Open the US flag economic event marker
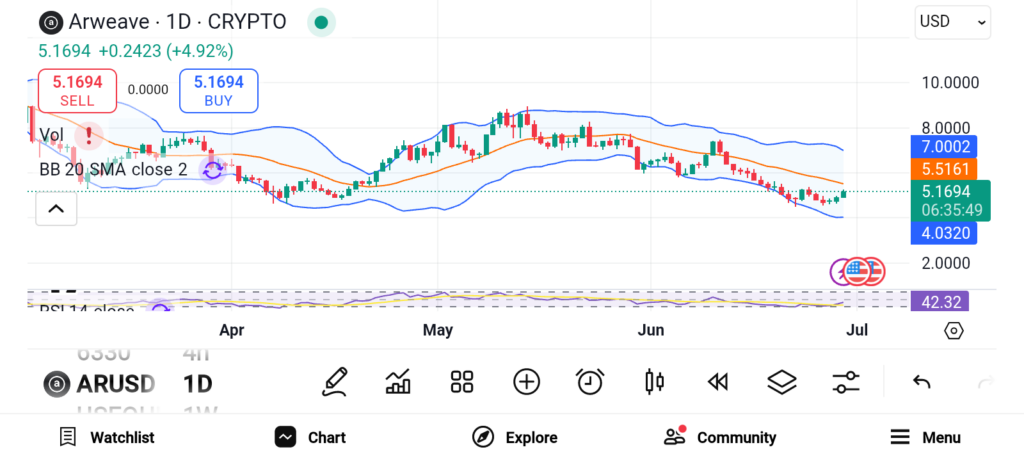The image size is (1024, 461). pyautogui.click(x=856, y=272)
